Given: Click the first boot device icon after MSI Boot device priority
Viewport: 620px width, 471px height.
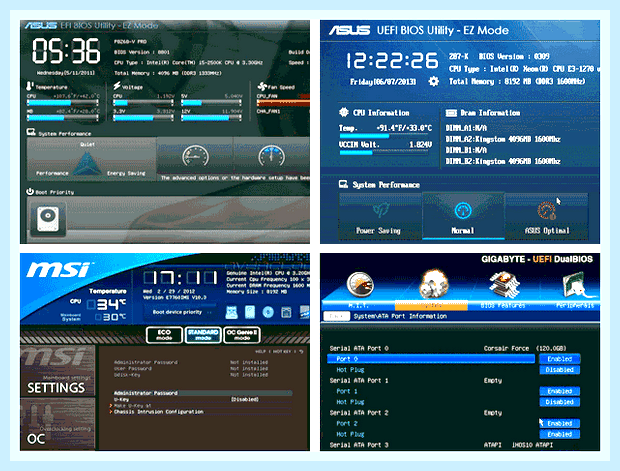Looking at the screenshot, I should (231, 312).
